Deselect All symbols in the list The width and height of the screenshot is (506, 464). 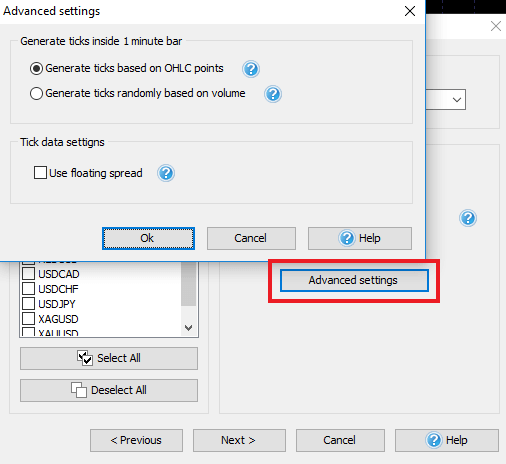[x=109, y=390]
